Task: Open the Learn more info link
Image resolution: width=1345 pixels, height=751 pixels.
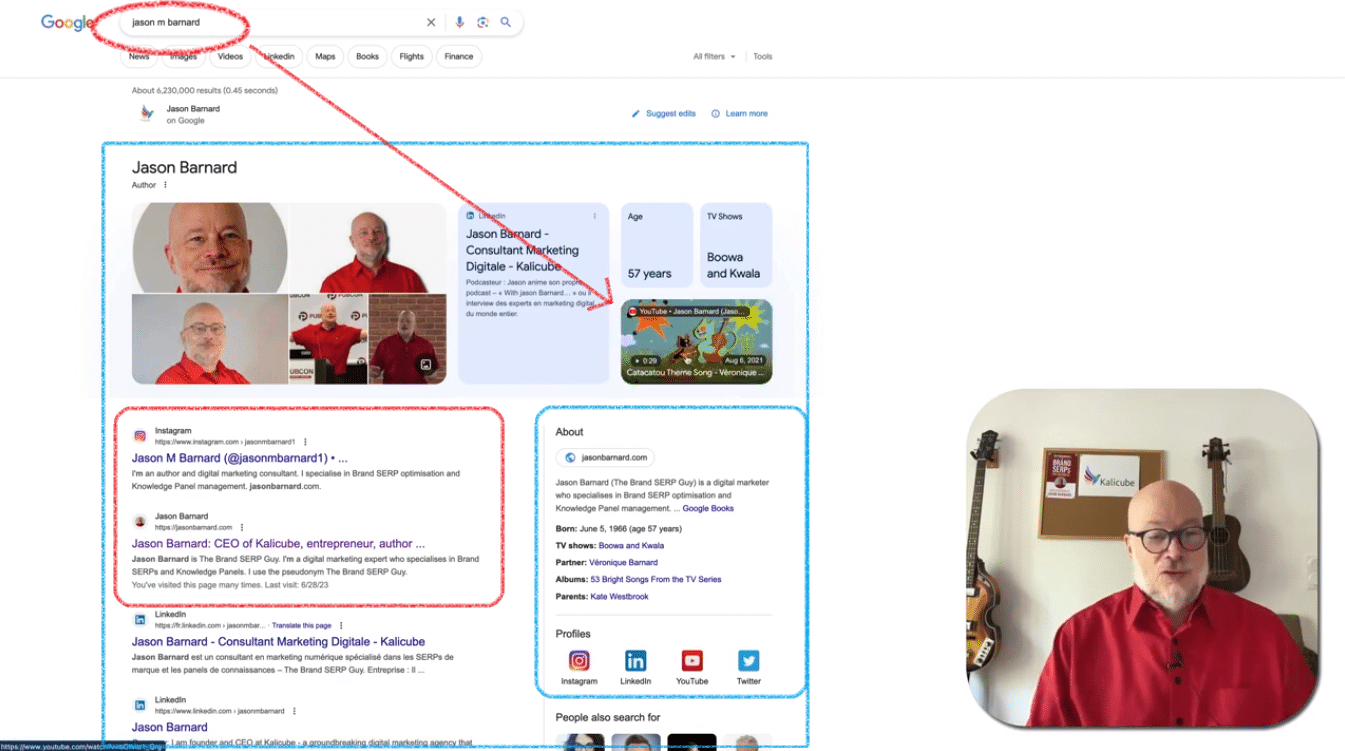Action: pyautogui.click(x=739, y=114)
